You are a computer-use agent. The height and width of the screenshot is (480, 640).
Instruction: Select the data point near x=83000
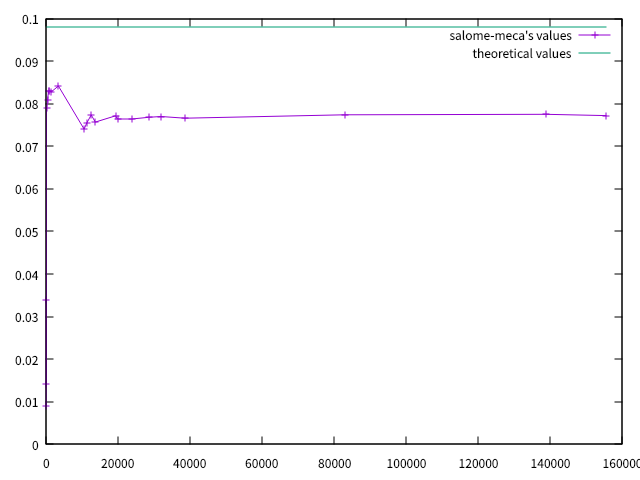click(345, 115)
